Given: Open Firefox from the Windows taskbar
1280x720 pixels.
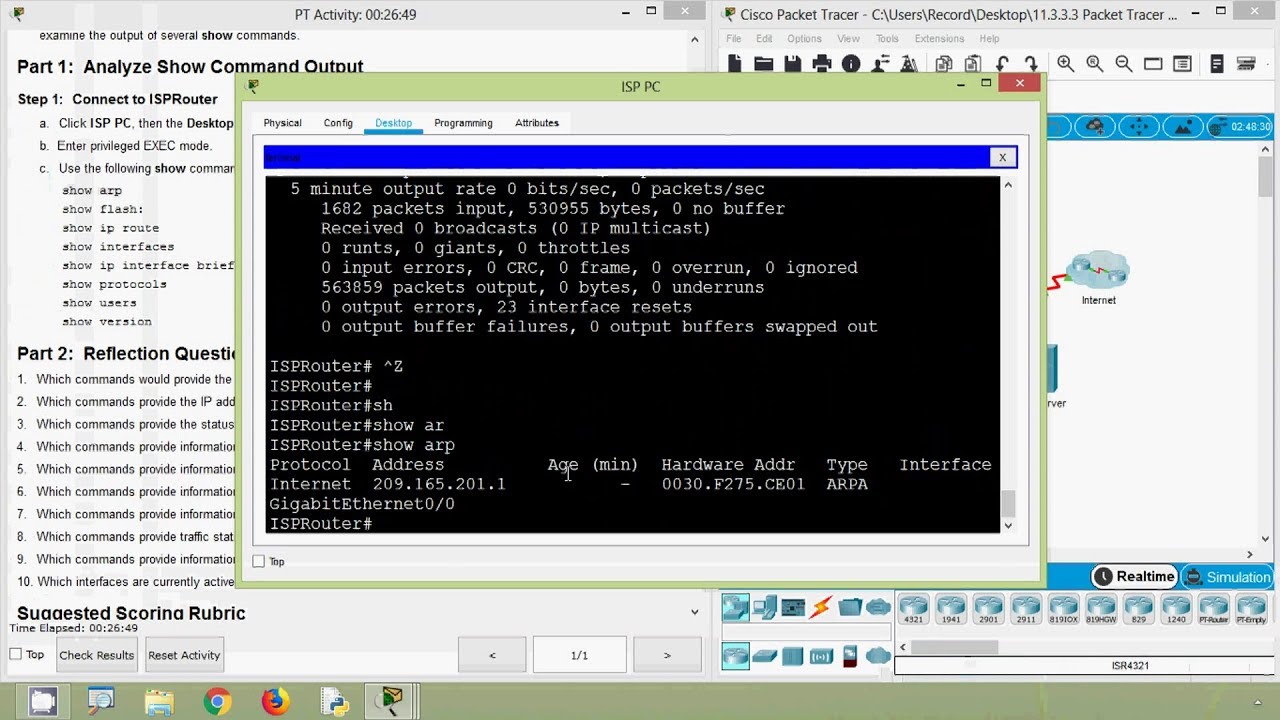Looking at the screenshot, I should click(275, 701).
